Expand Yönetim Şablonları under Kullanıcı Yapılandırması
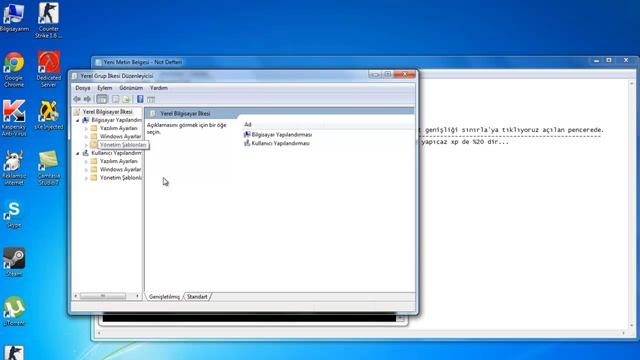 point(86,178)
